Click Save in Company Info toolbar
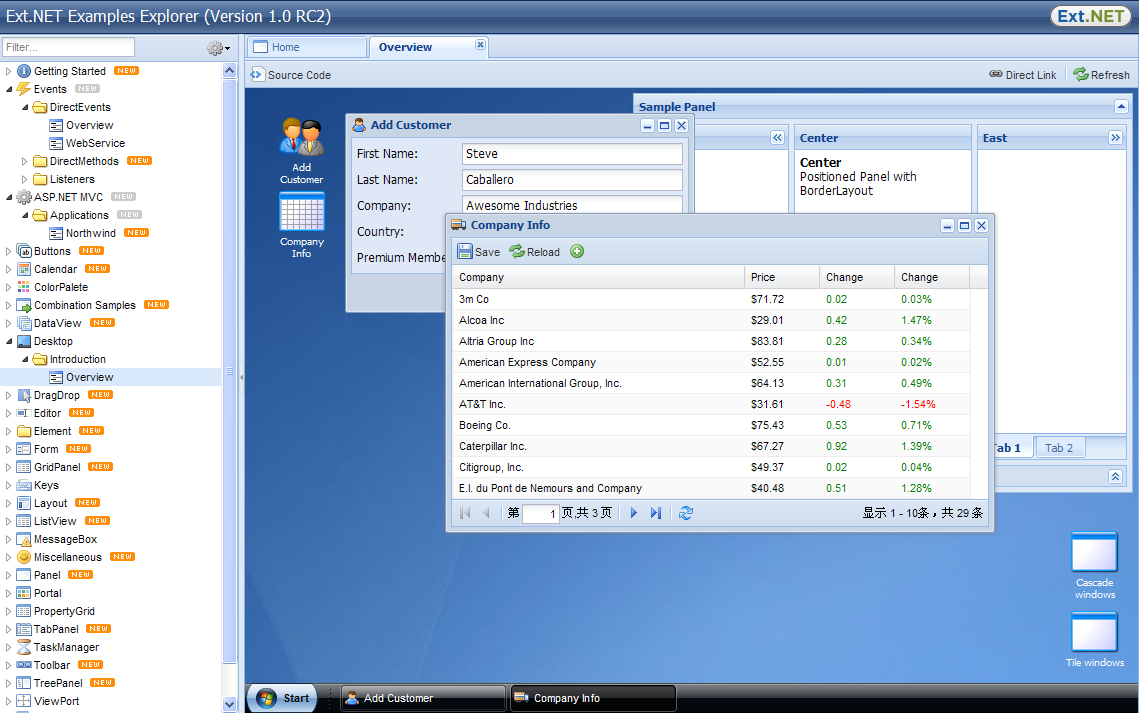 479,252
